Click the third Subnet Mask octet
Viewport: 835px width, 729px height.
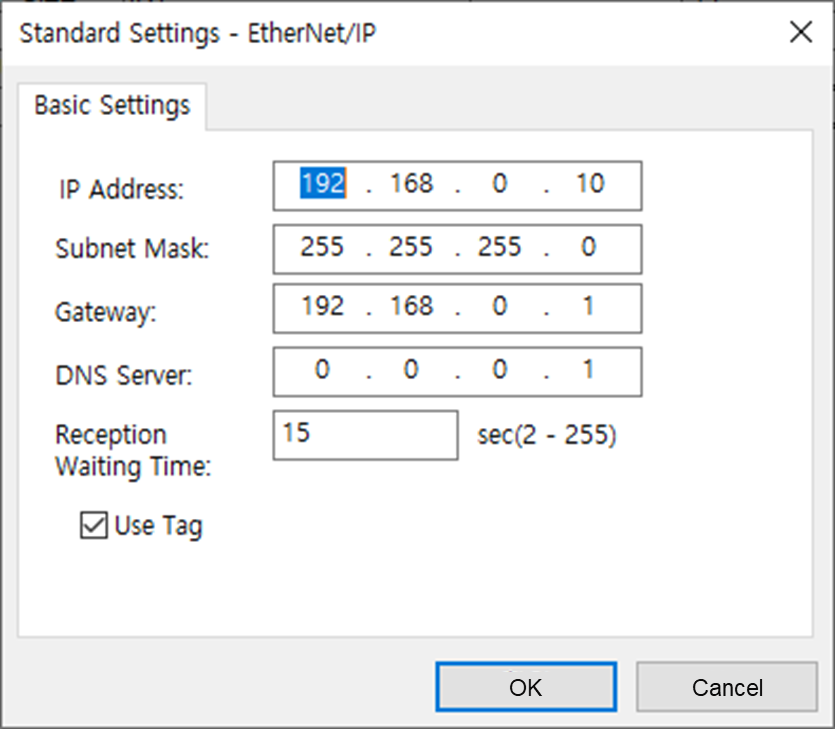(x=499, y=248)
